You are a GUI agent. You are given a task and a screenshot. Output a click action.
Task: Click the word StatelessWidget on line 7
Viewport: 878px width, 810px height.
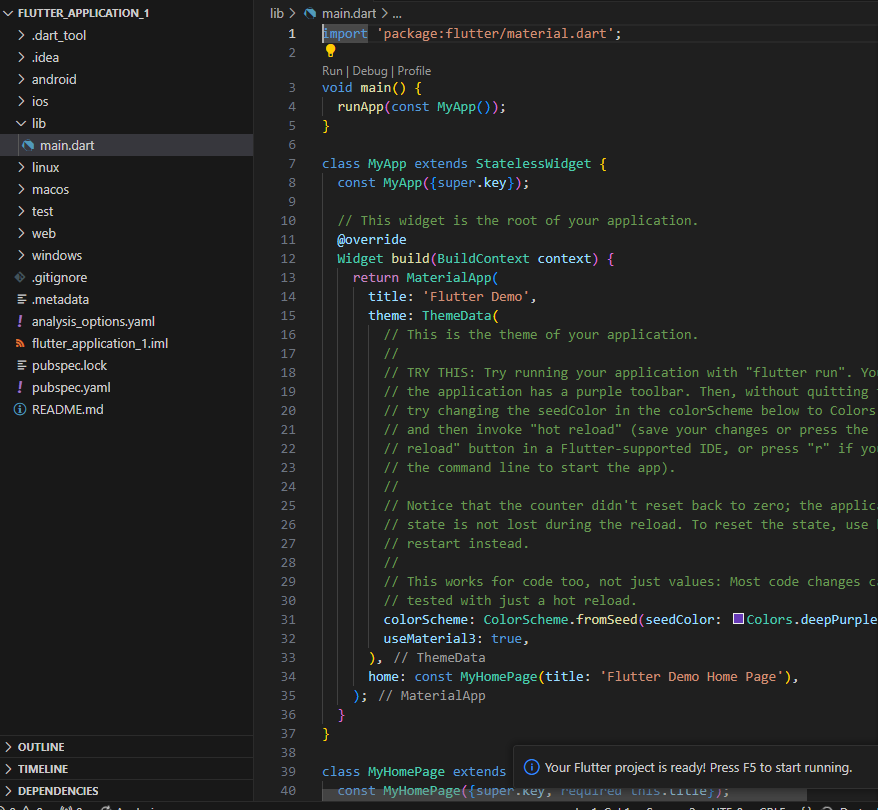[533, 163]
